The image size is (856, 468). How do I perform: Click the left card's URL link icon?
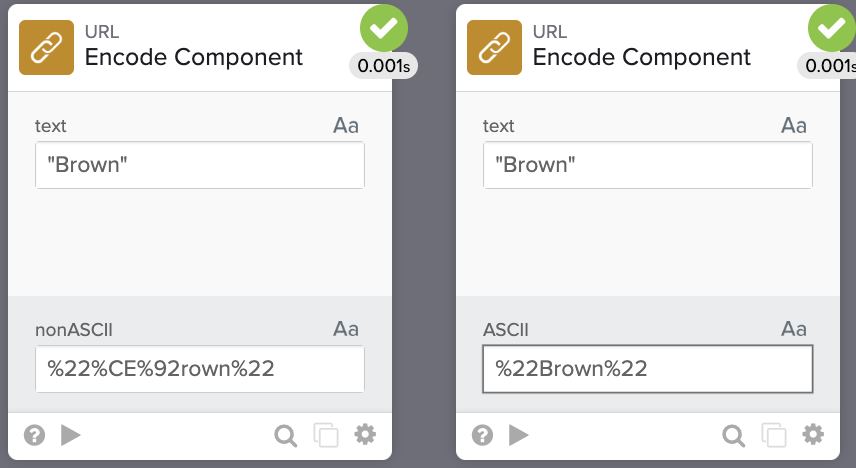46,47
